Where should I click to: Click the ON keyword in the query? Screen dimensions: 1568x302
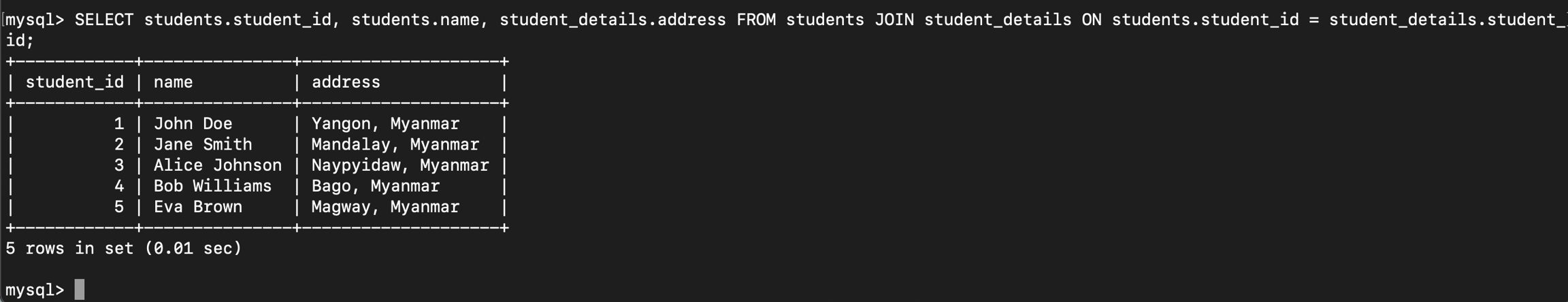pyautogui.click(x=1092, y=20)
